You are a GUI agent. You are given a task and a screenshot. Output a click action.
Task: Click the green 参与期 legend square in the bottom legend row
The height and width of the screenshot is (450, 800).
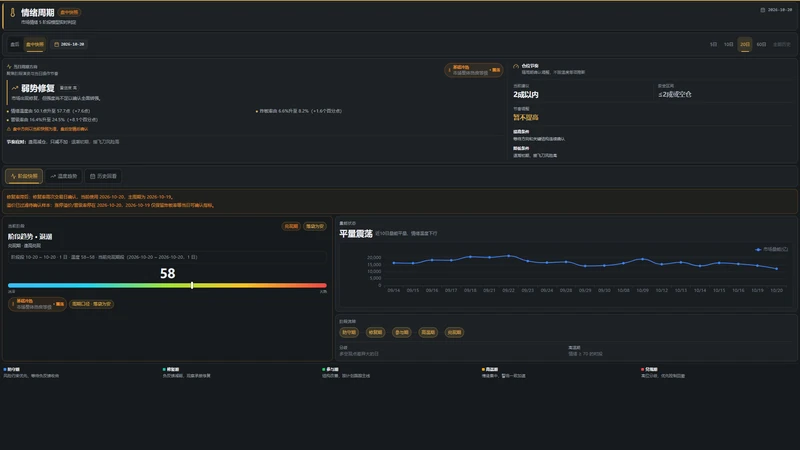(323, 369)
